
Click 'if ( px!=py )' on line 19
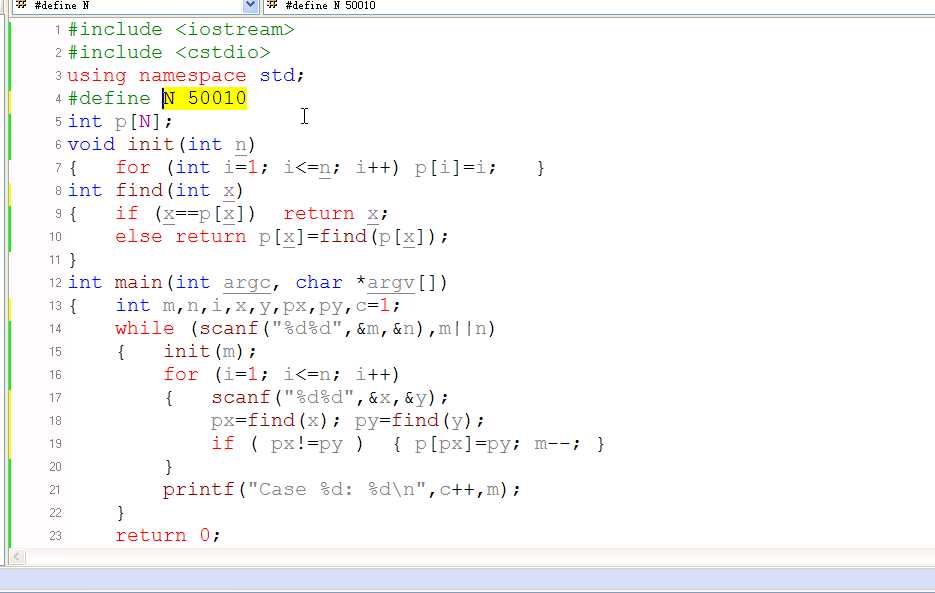click(x=287, y=444)
